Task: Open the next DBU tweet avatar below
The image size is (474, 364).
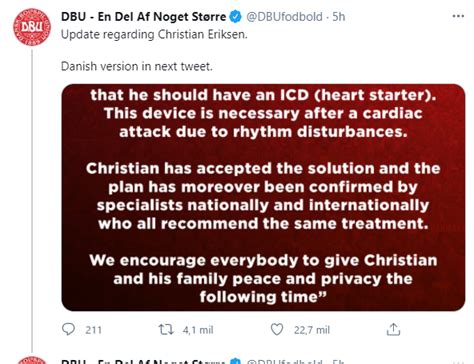Action: (x=31, y=360)
